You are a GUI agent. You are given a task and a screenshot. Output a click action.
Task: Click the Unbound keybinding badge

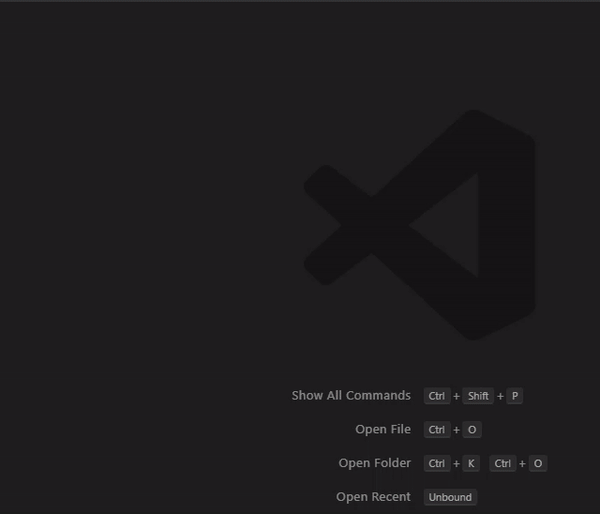pos(450,497)
